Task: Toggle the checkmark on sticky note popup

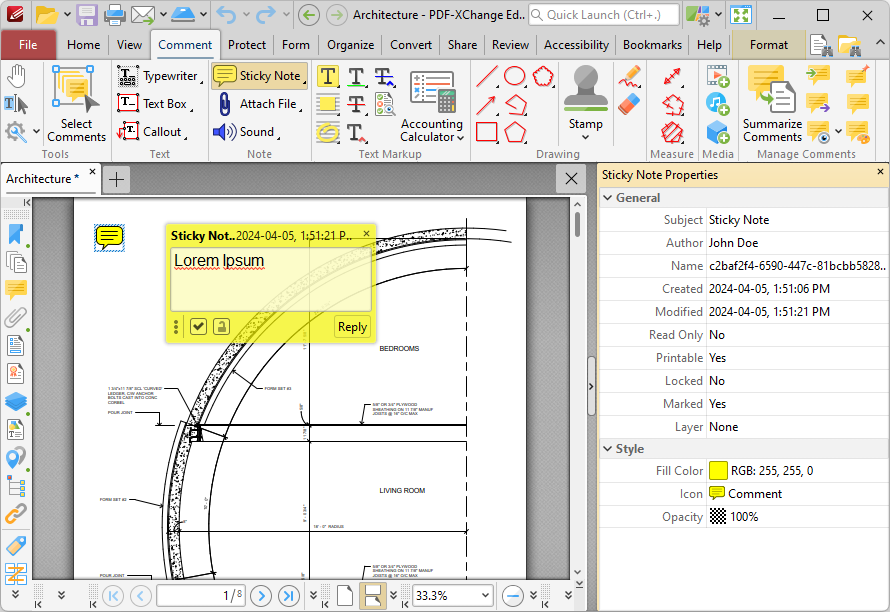Action: click(x=198, y=326)
